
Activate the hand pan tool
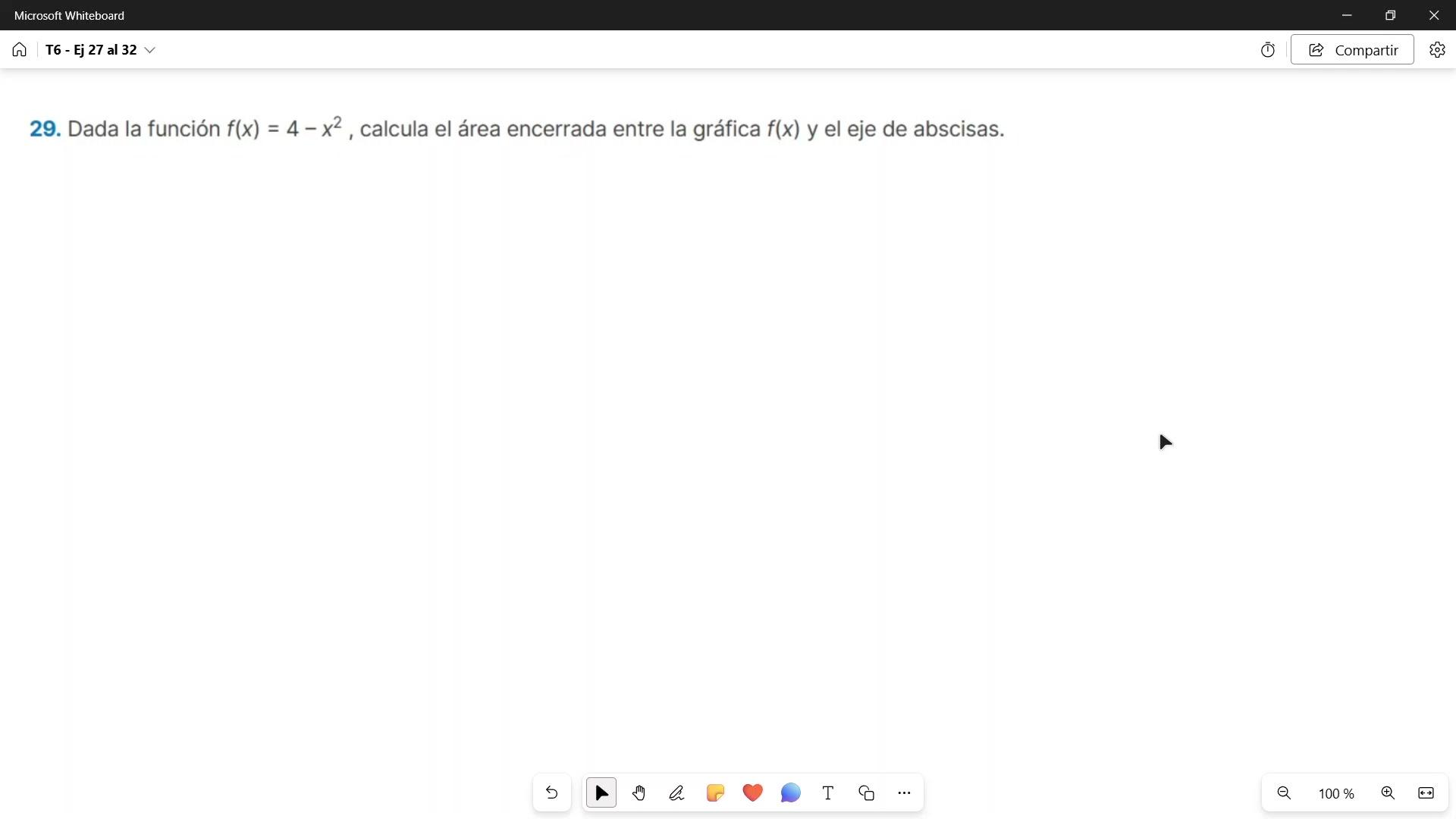point(639,793)
